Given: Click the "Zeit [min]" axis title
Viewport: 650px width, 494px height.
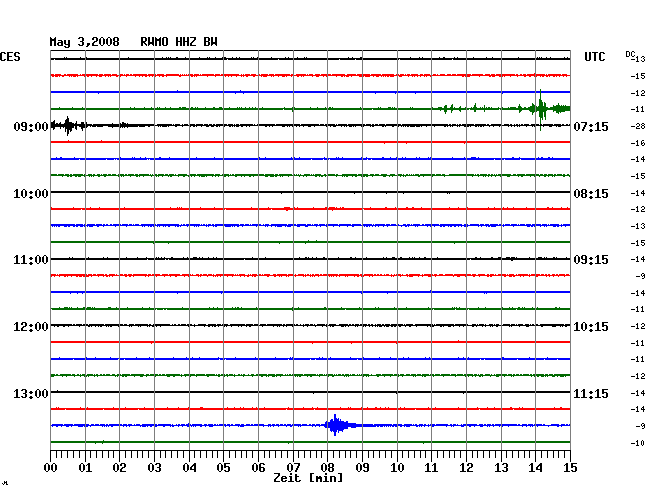Looking at the screenshot, I should click(308, 478).
